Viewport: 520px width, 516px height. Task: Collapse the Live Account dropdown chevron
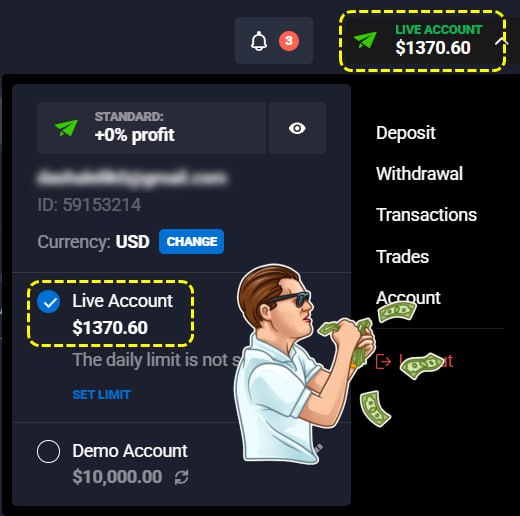click(501, 41)
